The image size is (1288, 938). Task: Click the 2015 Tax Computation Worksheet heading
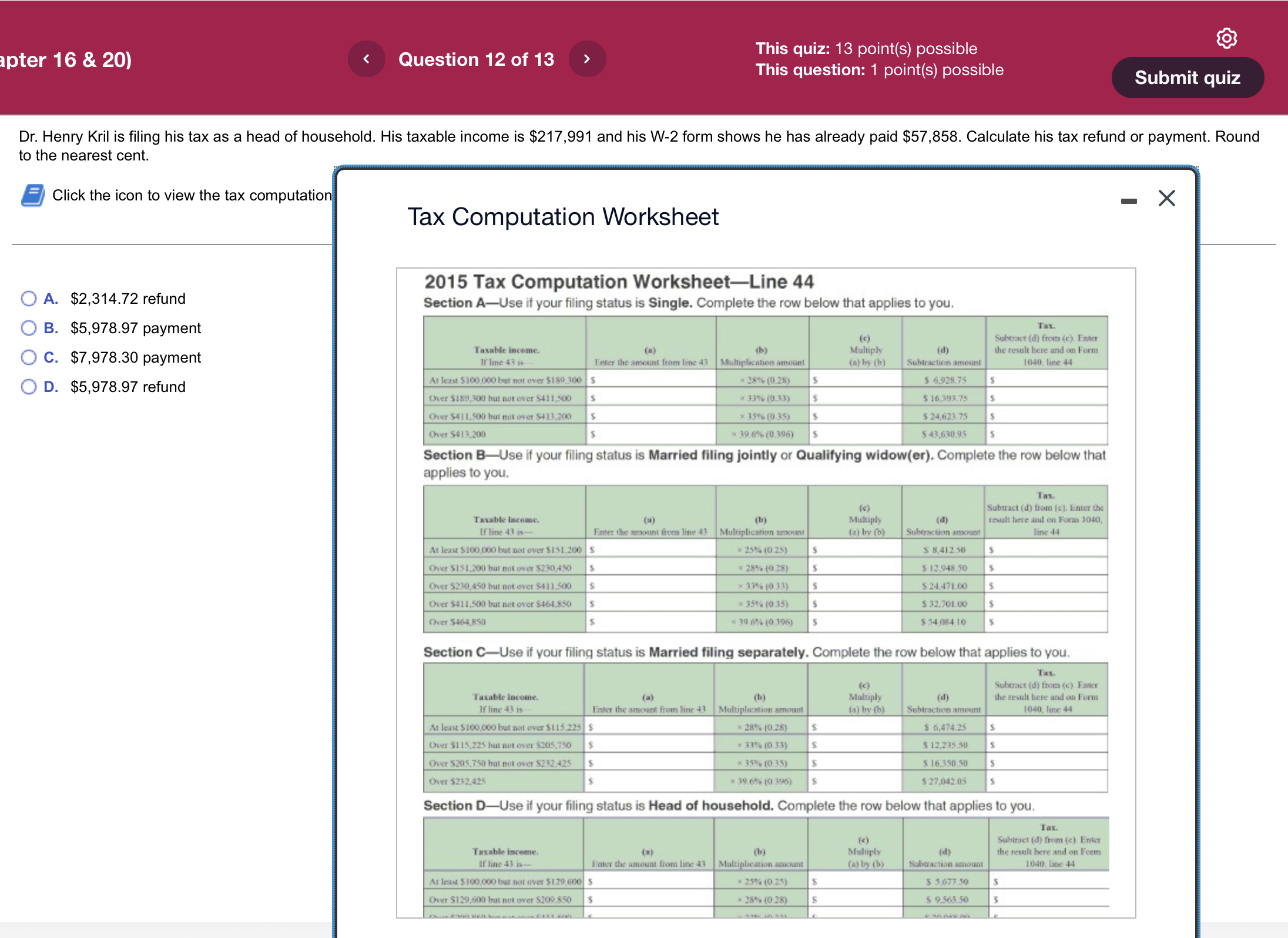point(619,282)
